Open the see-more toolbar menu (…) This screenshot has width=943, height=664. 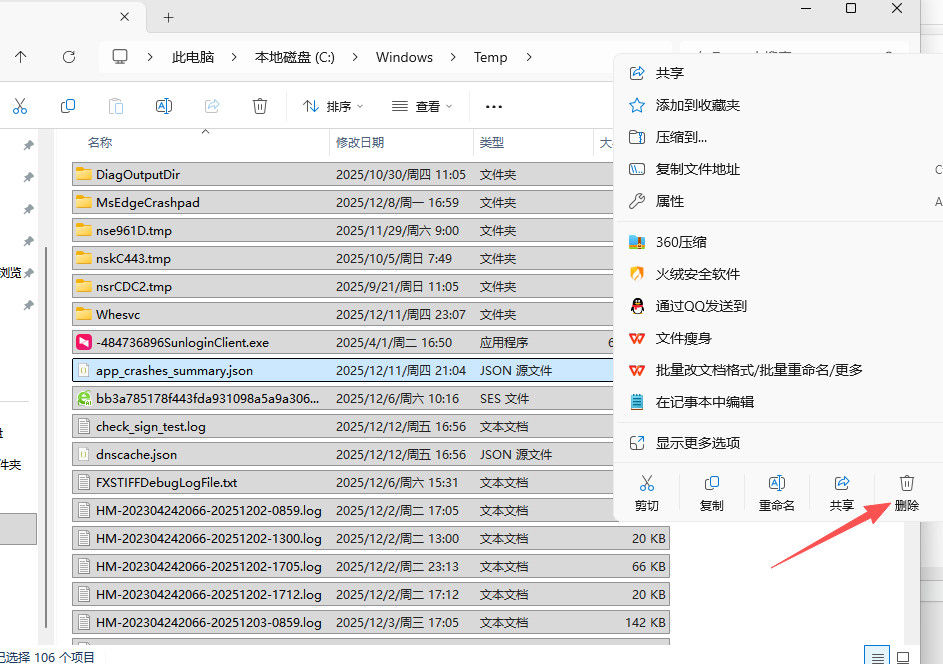493,105
